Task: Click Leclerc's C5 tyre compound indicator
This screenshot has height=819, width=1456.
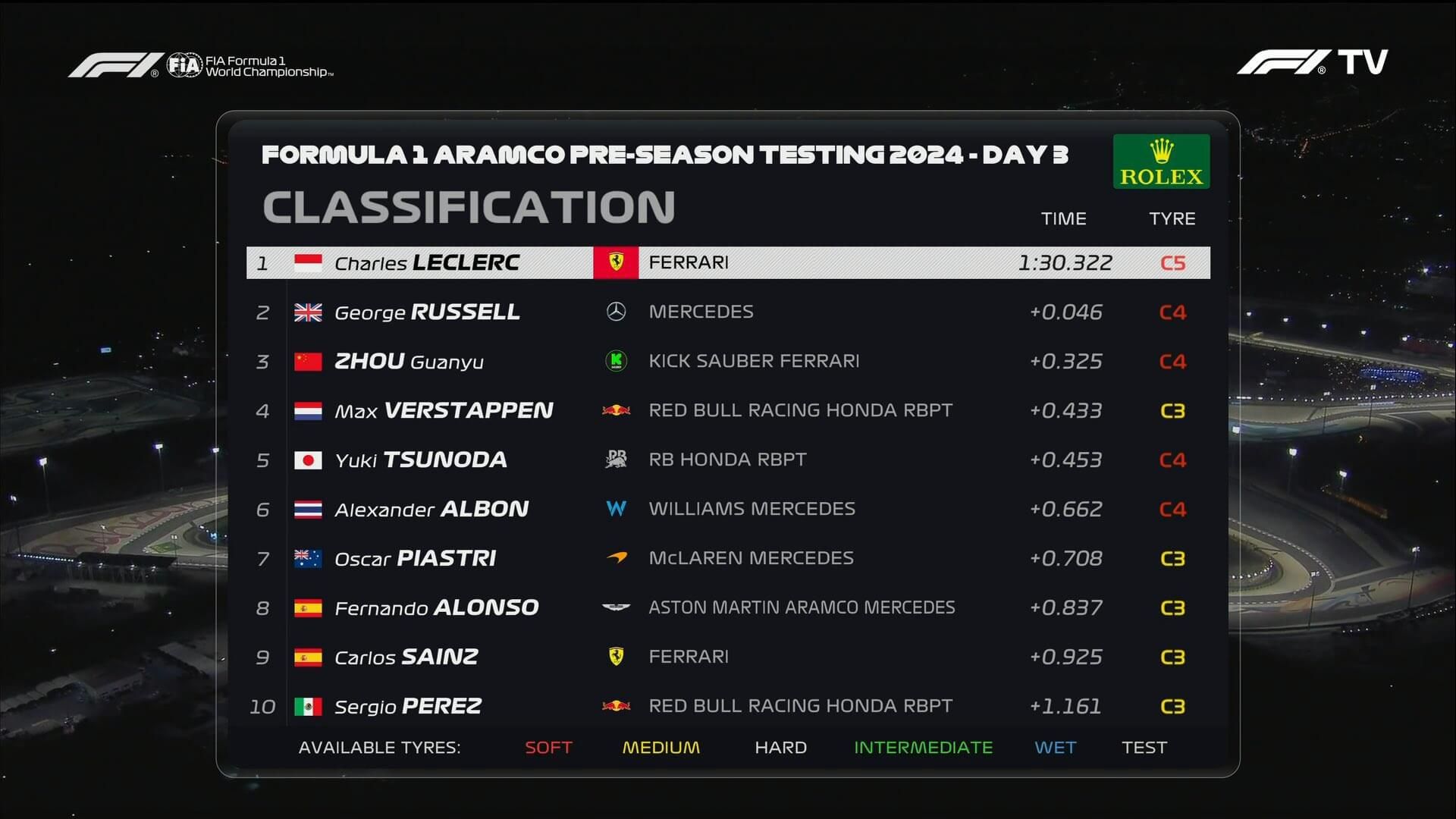Action: pyautogui.click(x=1172, y=263)
